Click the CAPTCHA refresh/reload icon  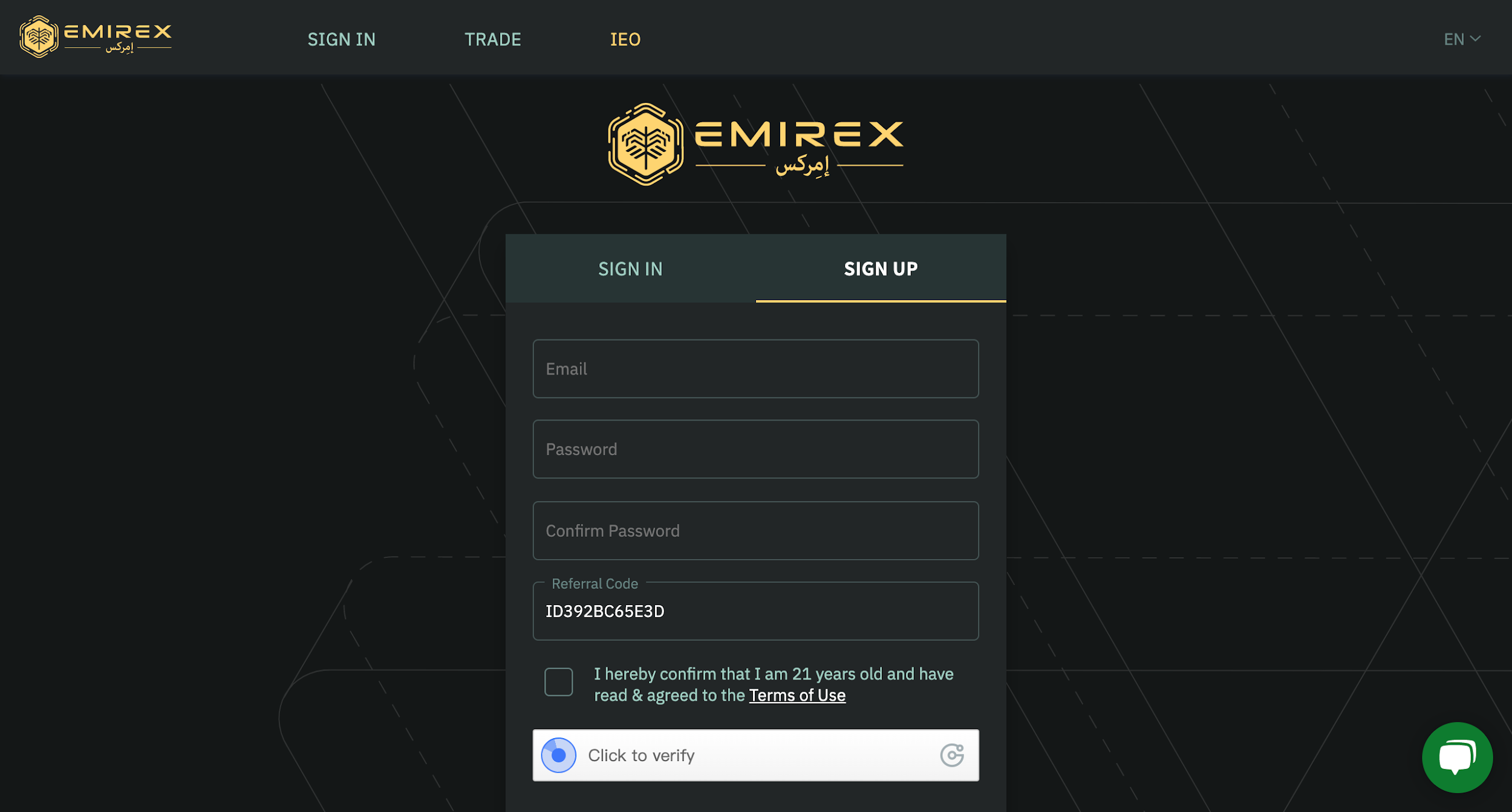click(x=951, y=755)
